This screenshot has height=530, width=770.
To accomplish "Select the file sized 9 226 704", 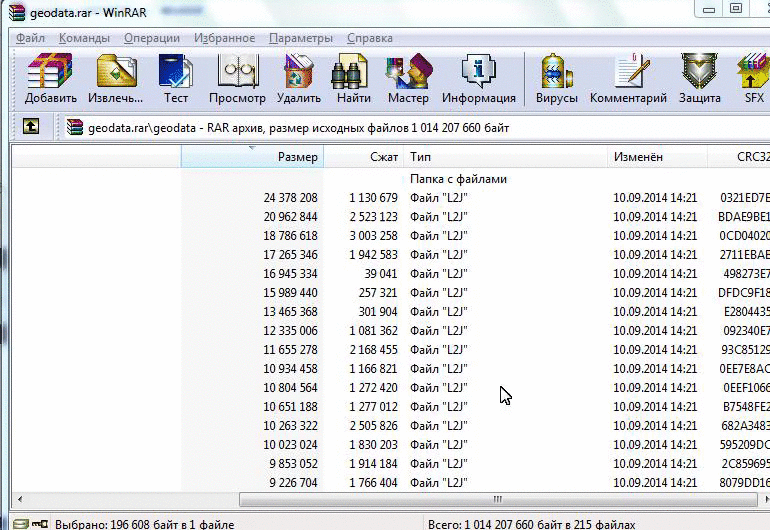I will pos(391,482).
